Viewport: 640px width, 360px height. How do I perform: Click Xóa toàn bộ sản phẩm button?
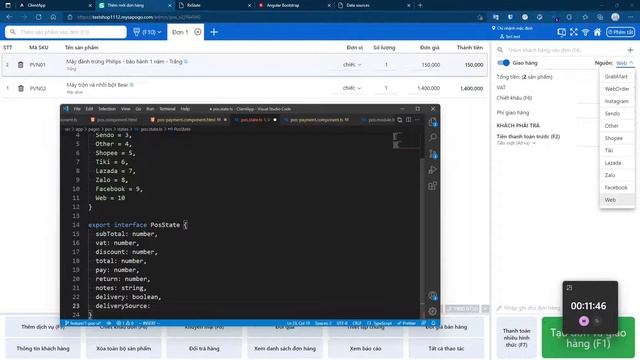pyautogui.click(x=123, y=349)
